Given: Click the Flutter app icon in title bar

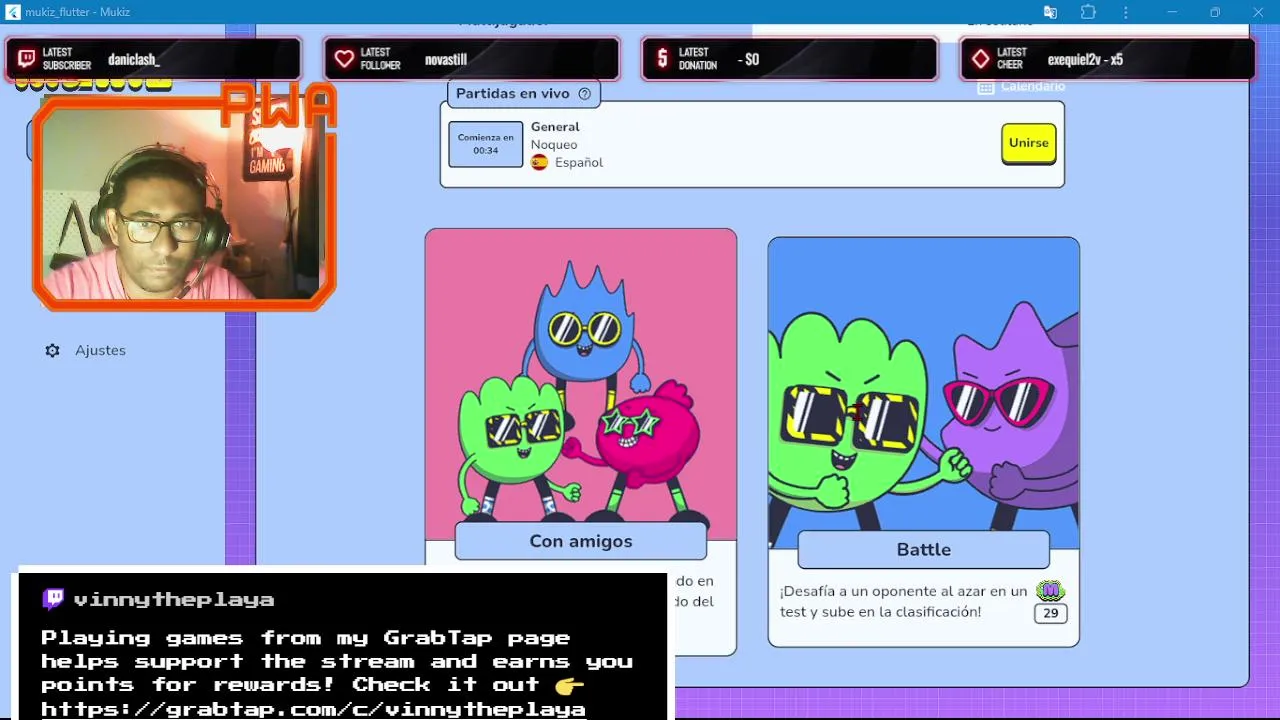Looking at the screenshot, I should [x=13, y=12].
